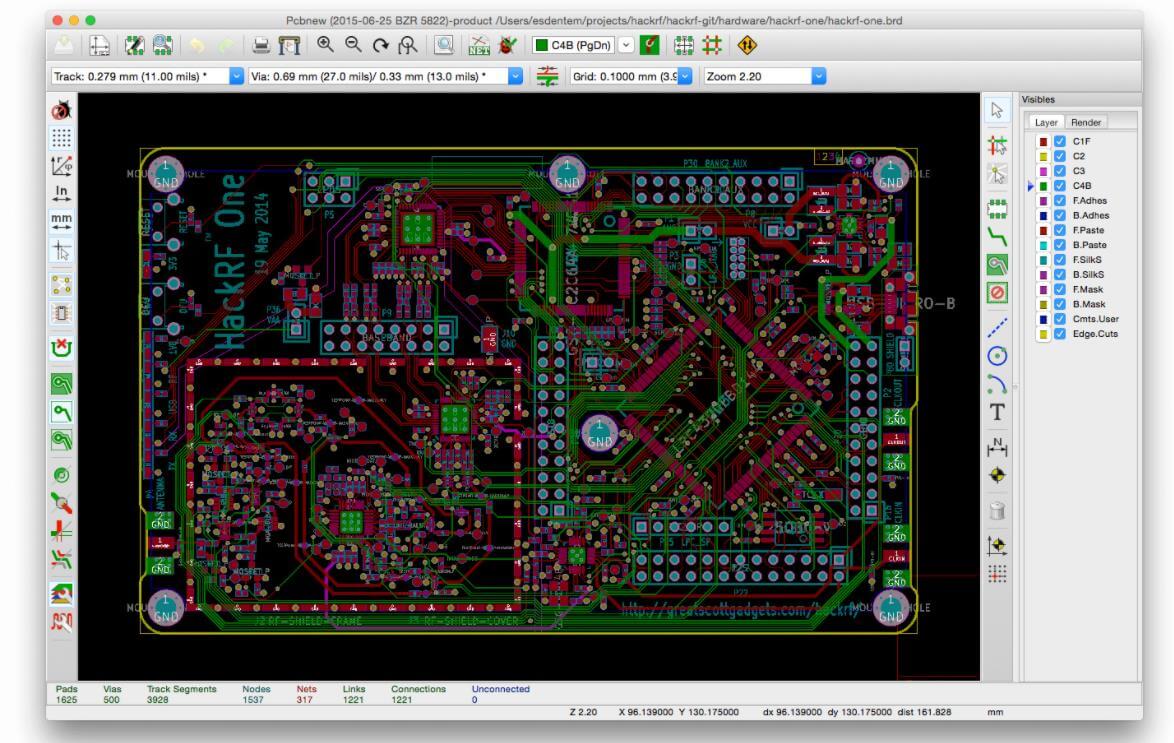Screen dimensions: 1174x743
Task: Click Track Segments 3928 in status bar
Action: 181,694
